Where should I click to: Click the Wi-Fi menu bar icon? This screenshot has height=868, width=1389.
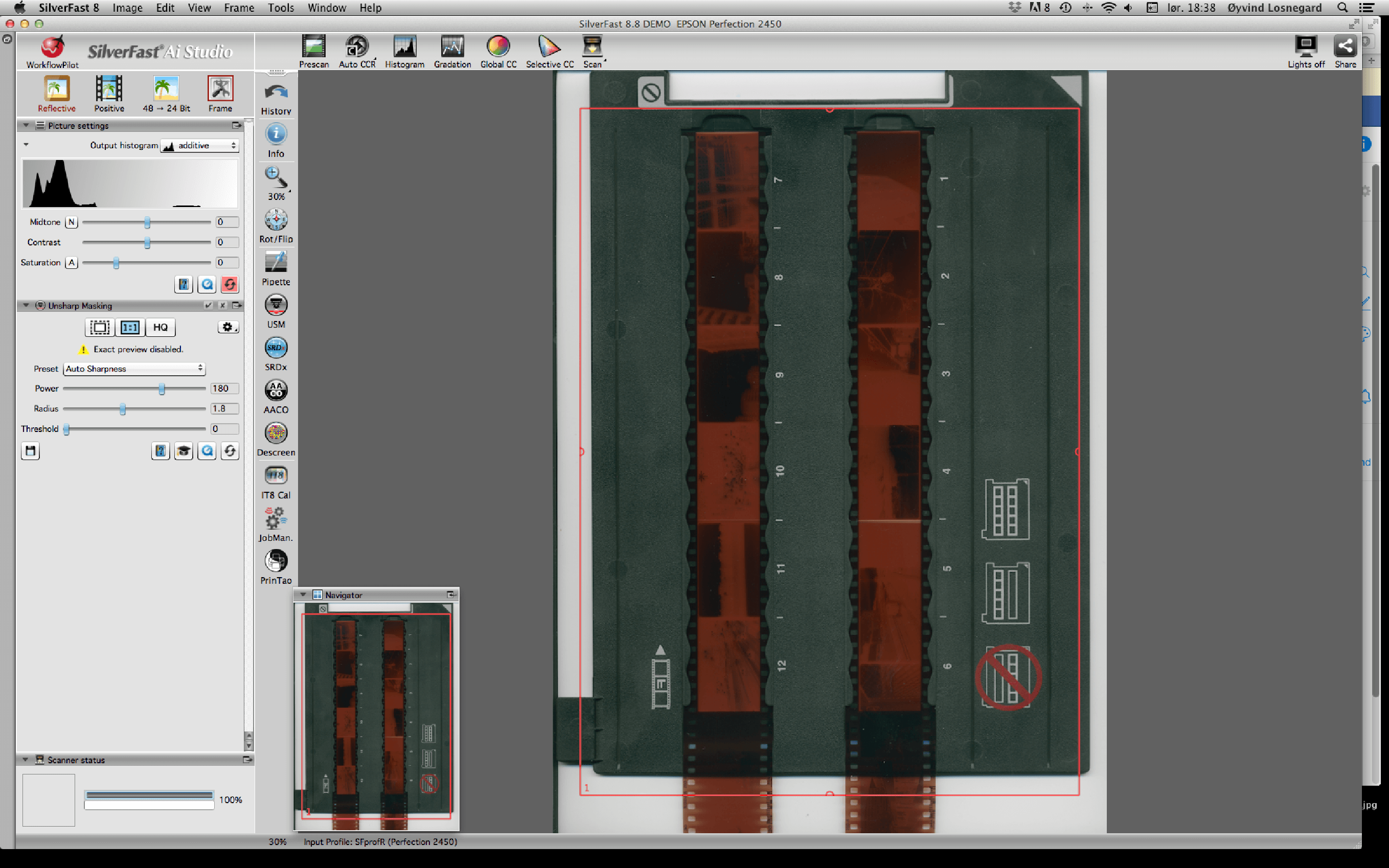[x=1108, y=8]
